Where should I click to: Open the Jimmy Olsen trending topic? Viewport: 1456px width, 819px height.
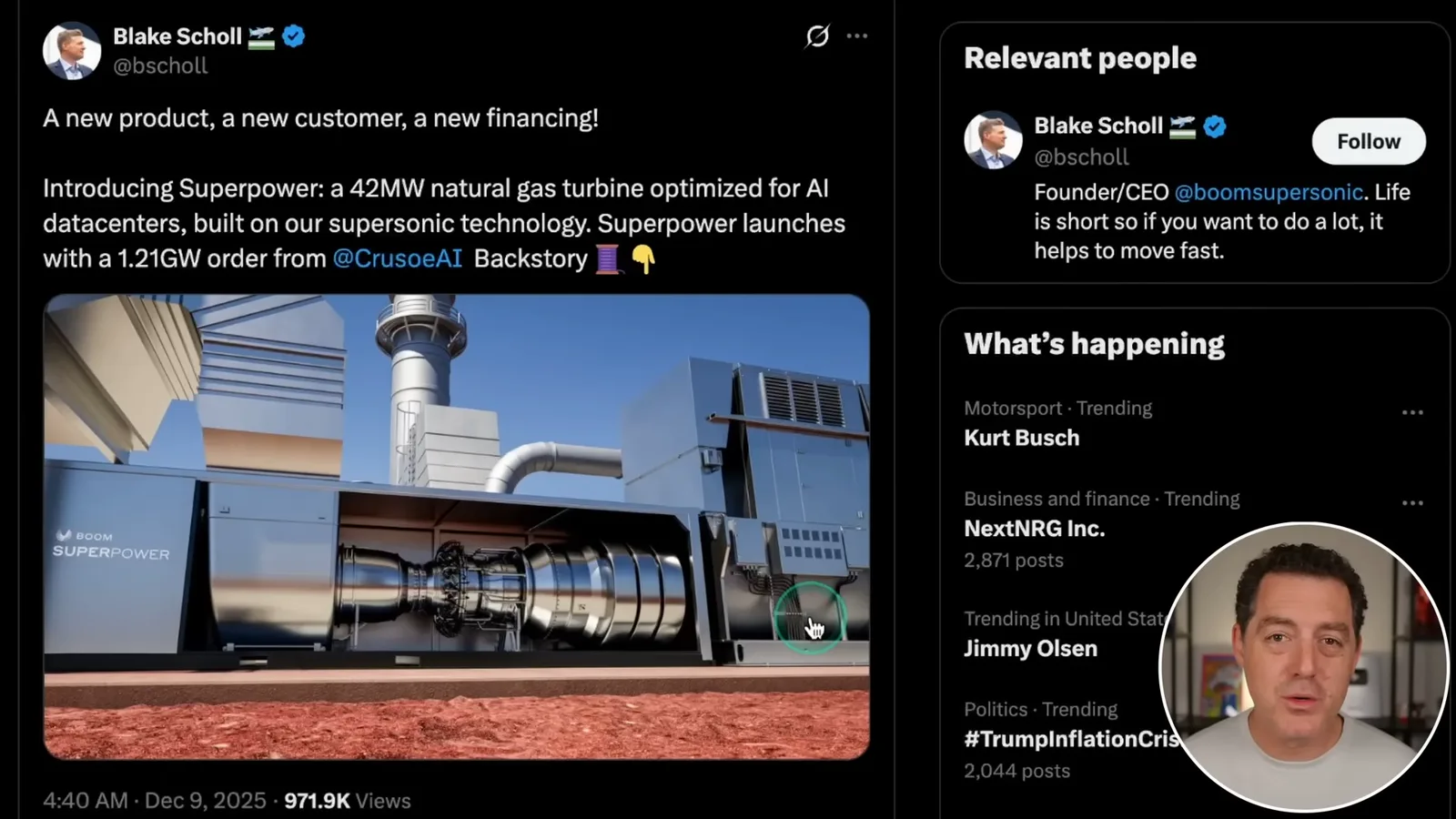point(1031,649)
